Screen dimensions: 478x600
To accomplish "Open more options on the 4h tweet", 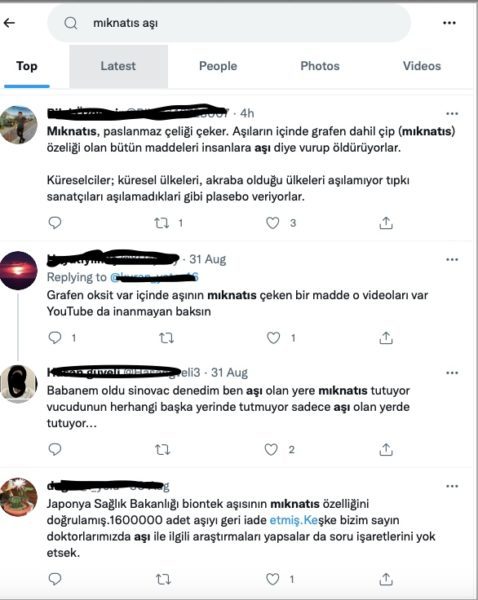I will pyautogui.click(x=452, y=114).
